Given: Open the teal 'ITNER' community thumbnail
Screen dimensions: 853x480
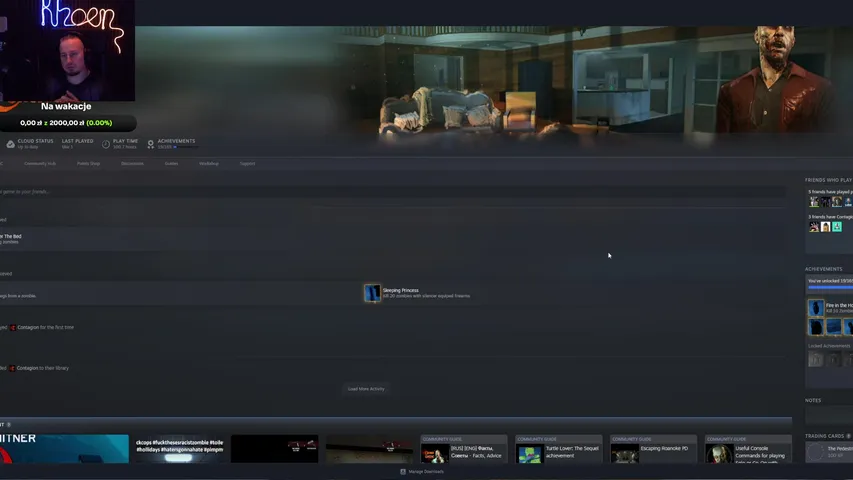Looking at the screenshot, I should (64, 449).
